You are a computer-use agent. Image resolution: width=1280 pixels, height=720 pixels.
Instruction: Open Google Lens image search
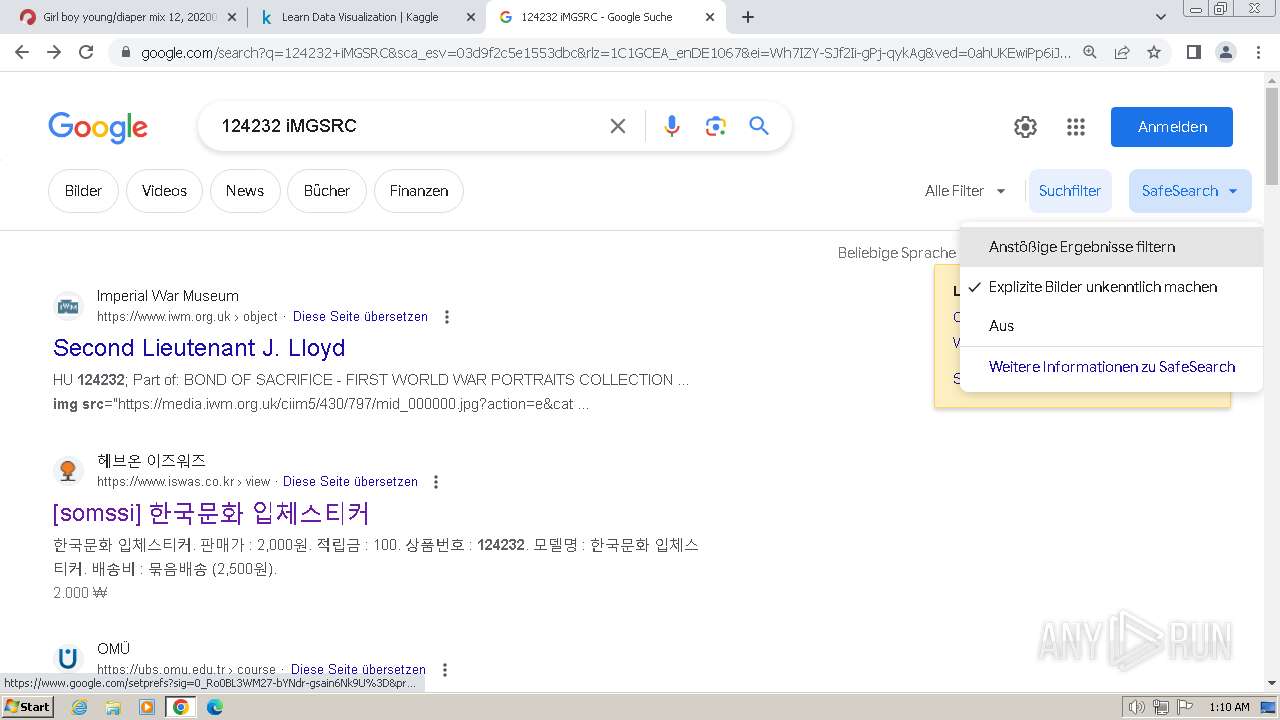tap(715, 126)
